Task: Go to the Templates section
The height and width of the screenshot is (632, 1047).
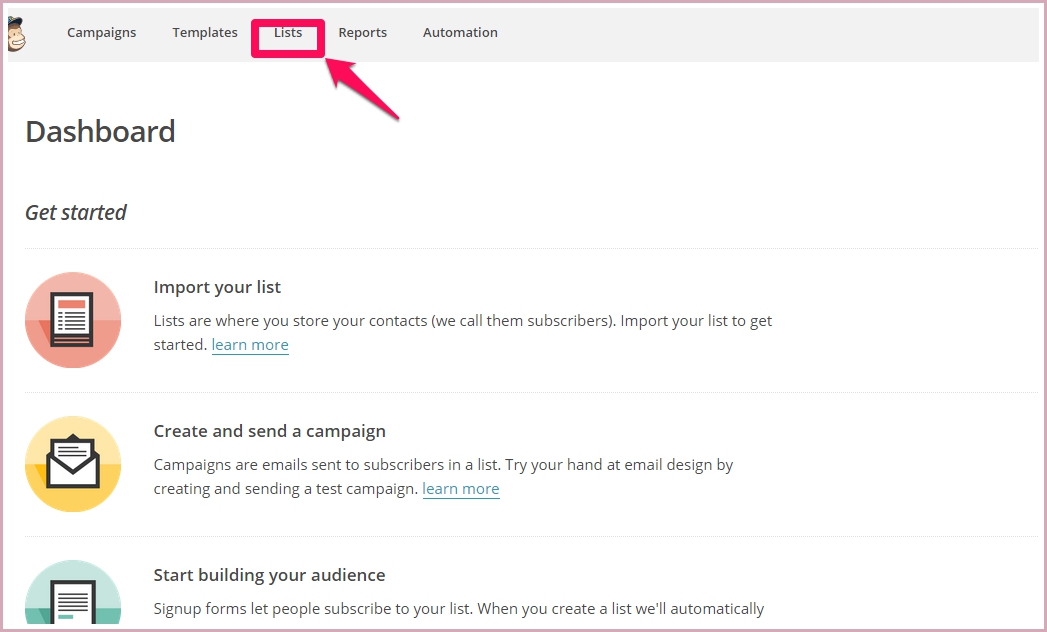Action: 205,33
